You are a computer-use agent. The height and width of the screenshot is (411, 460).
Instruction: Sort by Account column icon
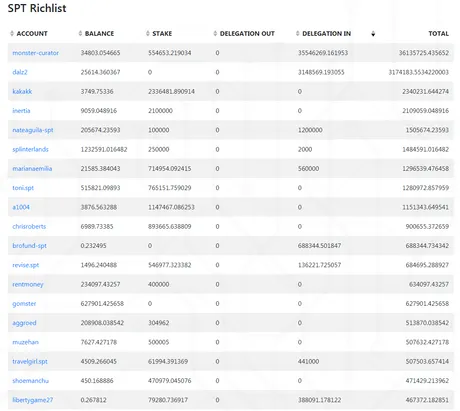[x=12, y=33]
